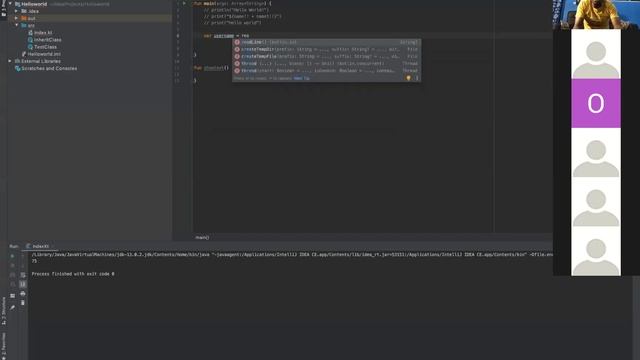Screen dimensions: 640x360
Task: Click the exit icon in Run panel
Action: (x=12, y=284)
